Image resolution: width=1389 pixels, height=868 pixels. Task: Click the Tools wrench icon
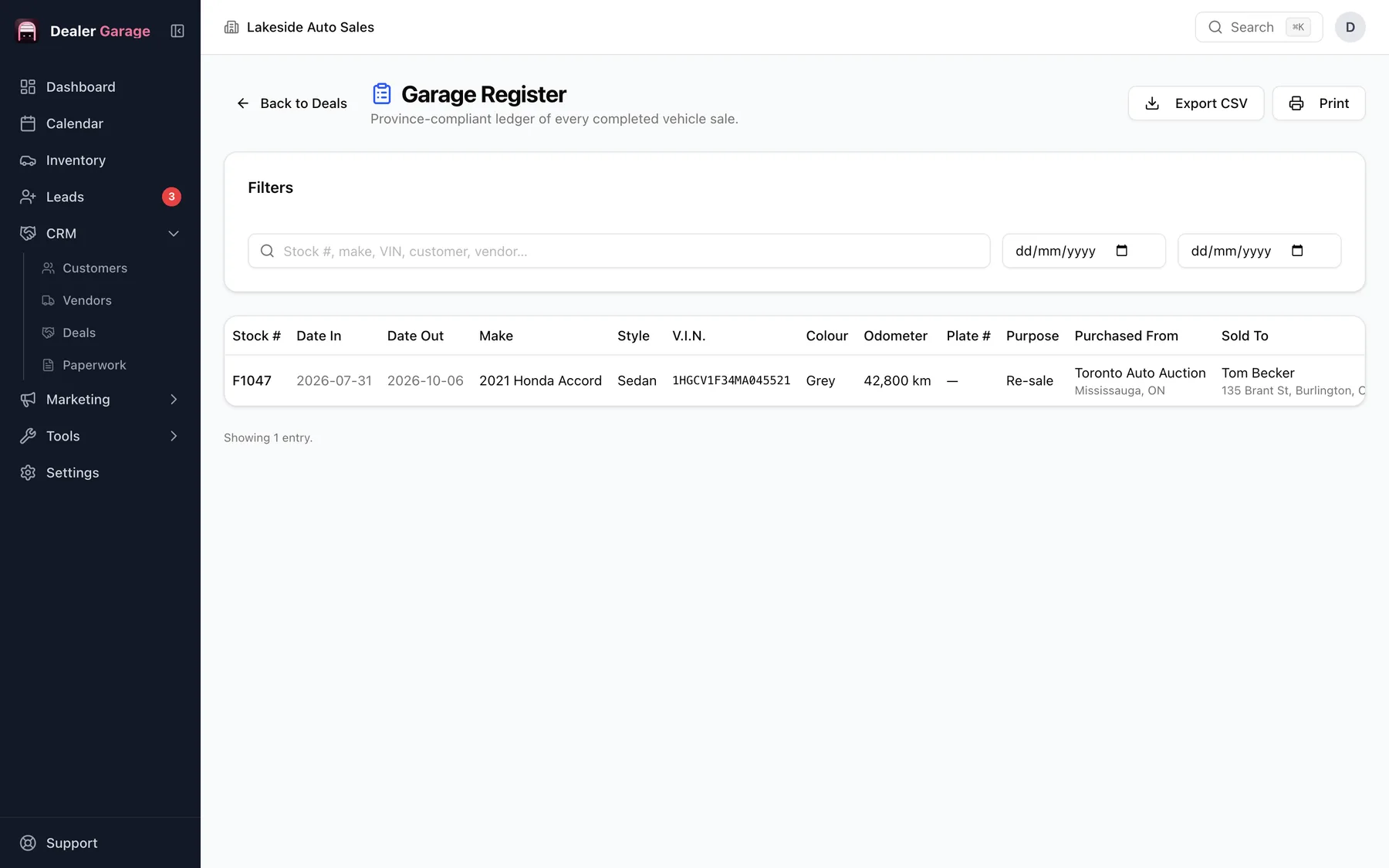pos(28,436)
